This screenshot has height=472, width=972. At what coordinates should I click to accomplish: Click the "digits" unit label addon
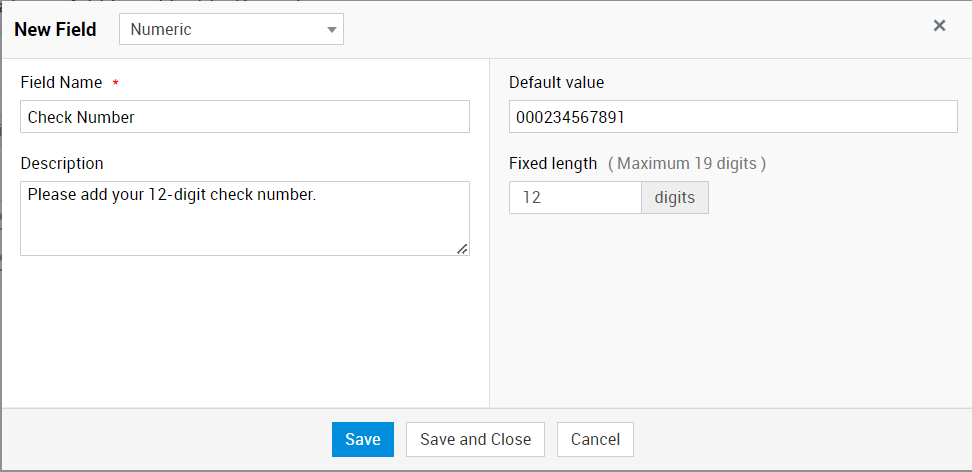(x=674, y=198)
